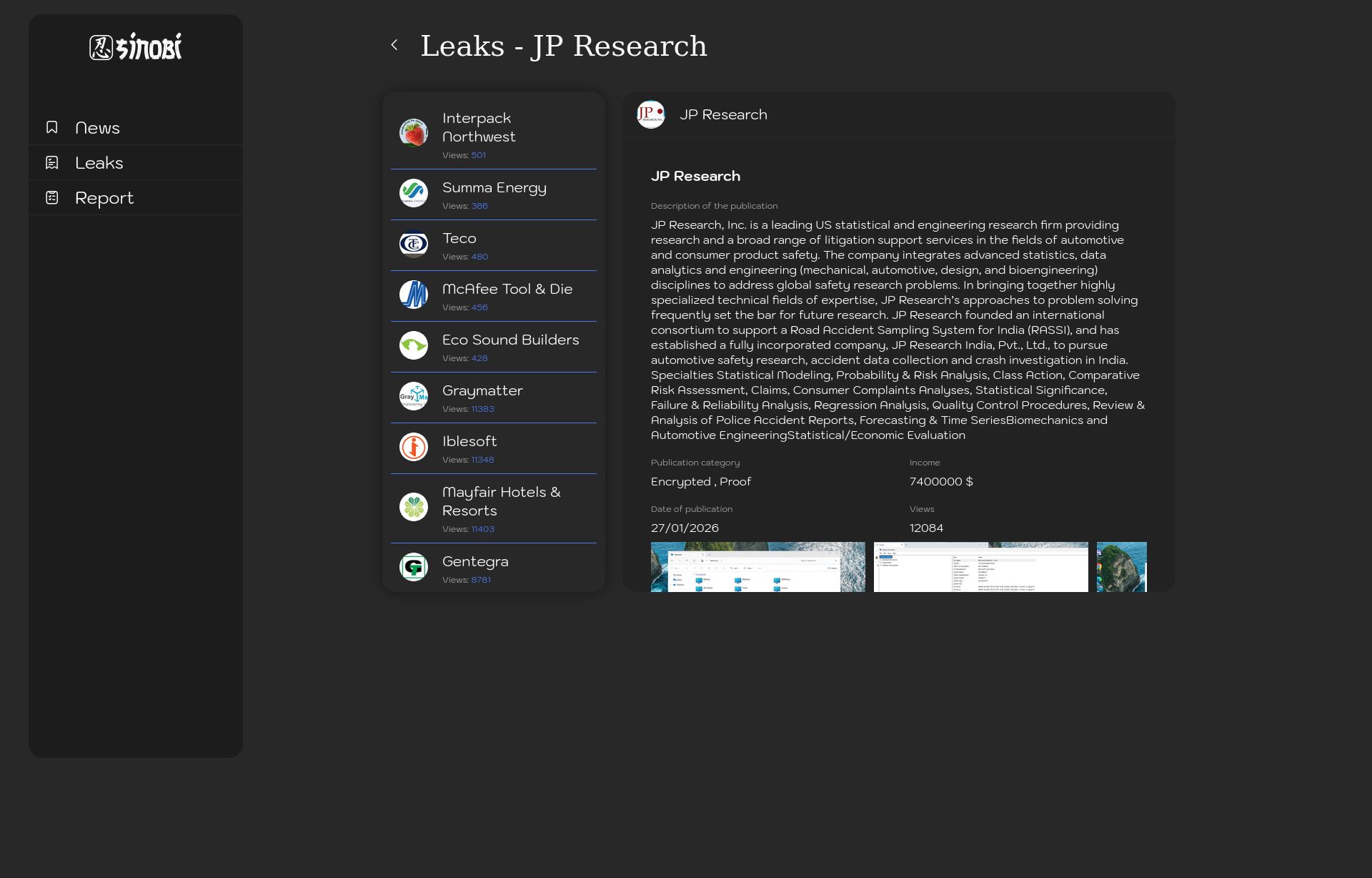Screen dimensions: 1372x878
Task: Click the back arrow beside page title
Action: tap(394, 45)
